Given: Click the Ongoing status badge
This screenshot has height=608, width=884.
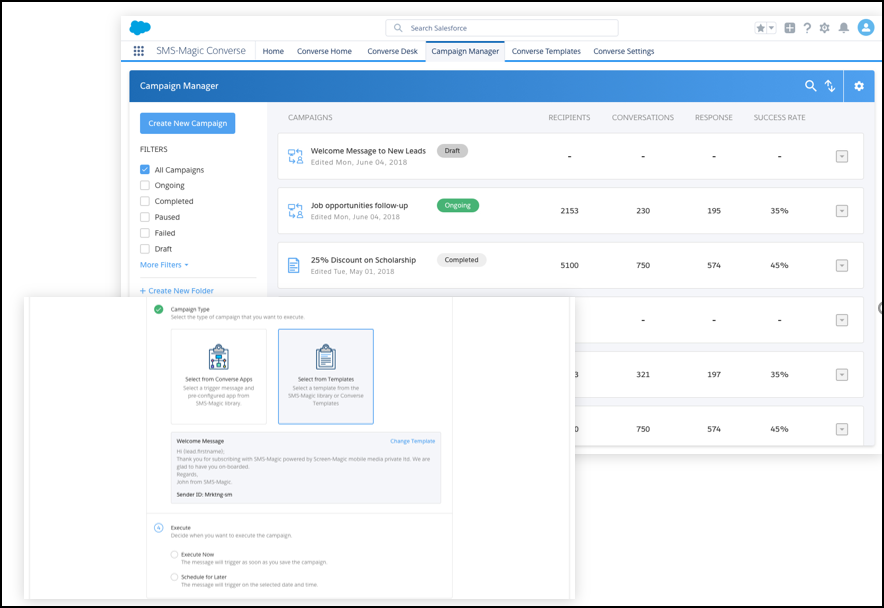Looking at the screenshot, I should pos(458,205).
